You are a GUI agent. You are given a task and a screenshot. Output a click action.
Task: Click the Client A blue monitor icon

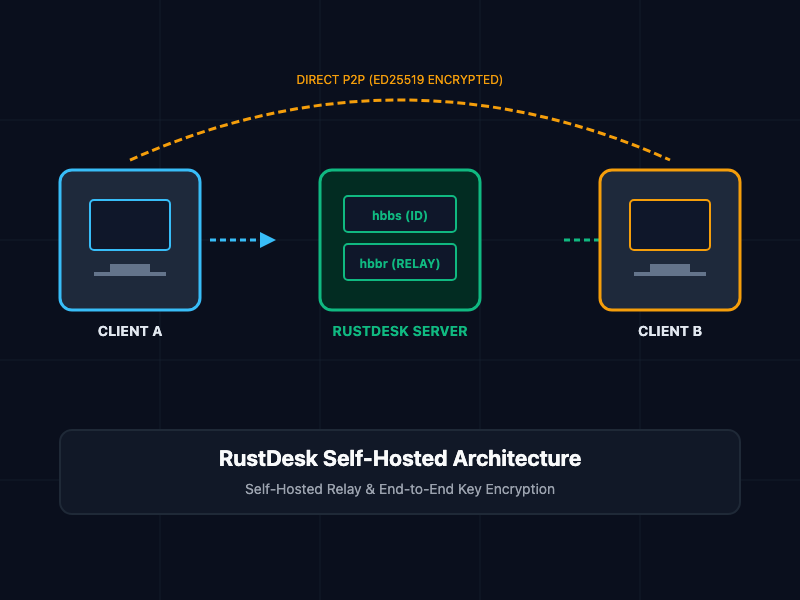tap(130, 238)
